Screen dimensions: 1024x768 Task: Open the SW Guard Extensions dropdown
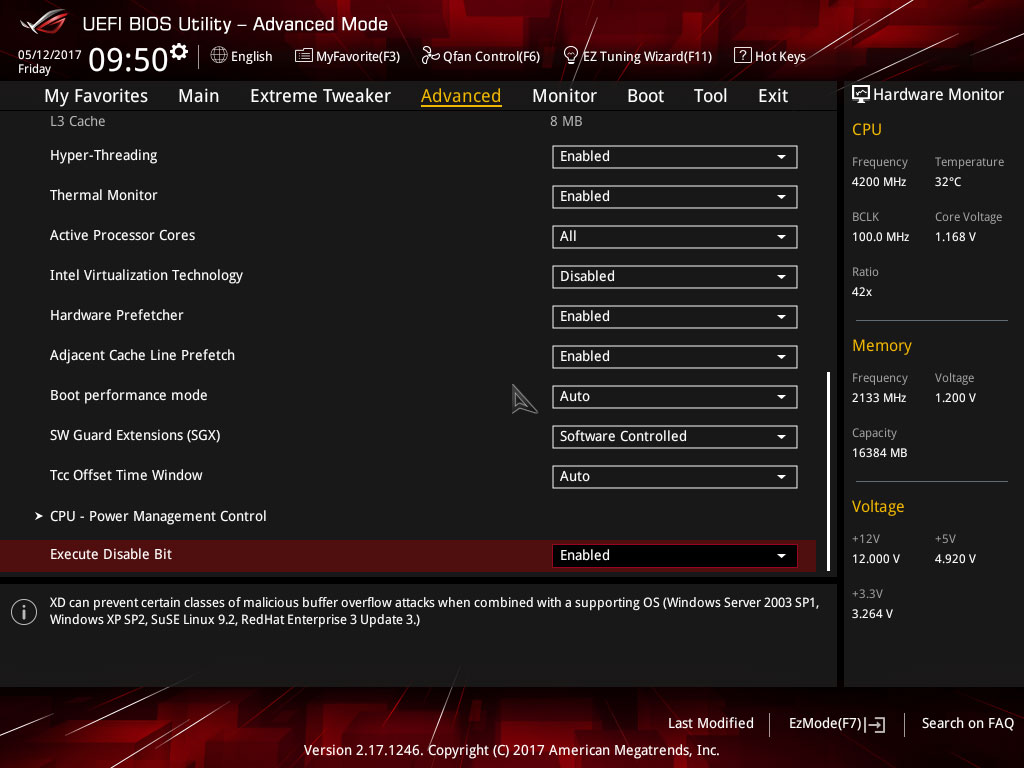point(675,436)
